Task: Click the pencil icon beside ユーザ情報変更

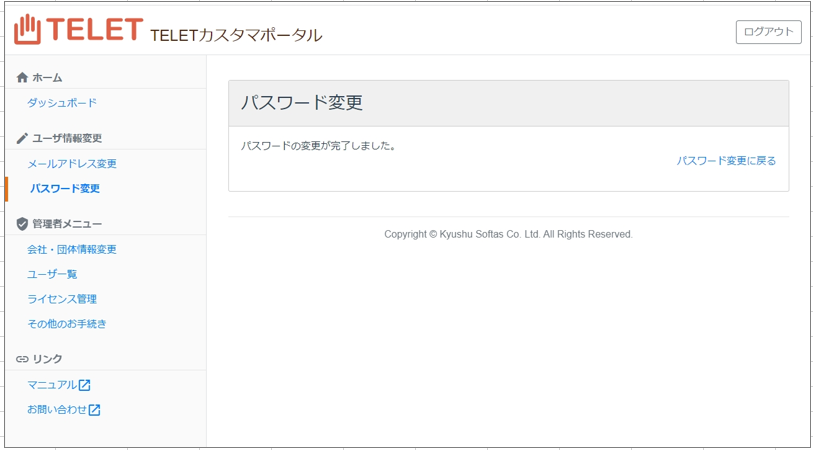Action: click(x=22, y=138)
